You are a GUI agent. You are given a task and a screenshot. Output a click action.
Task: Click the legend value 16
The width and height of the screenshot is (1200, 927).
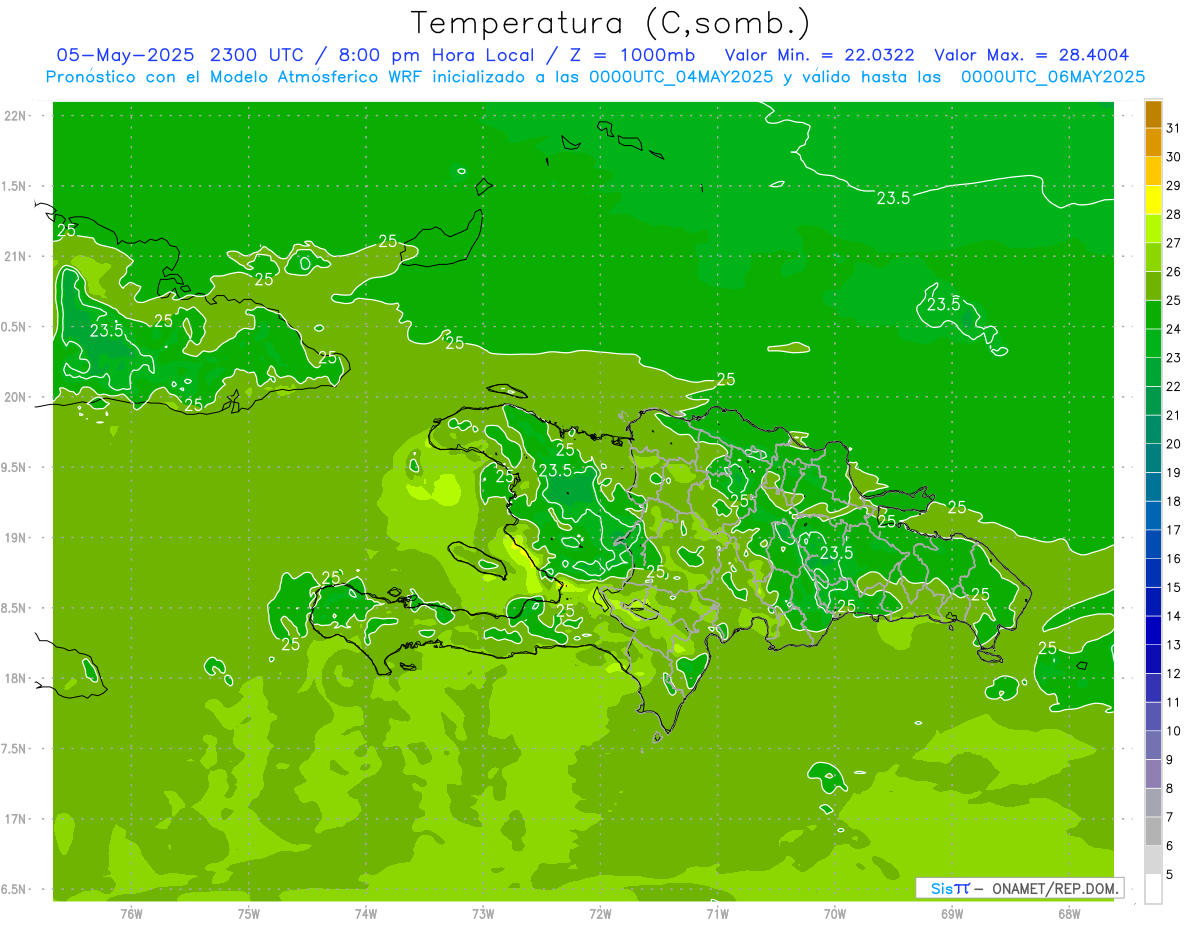pos(1174,559)
